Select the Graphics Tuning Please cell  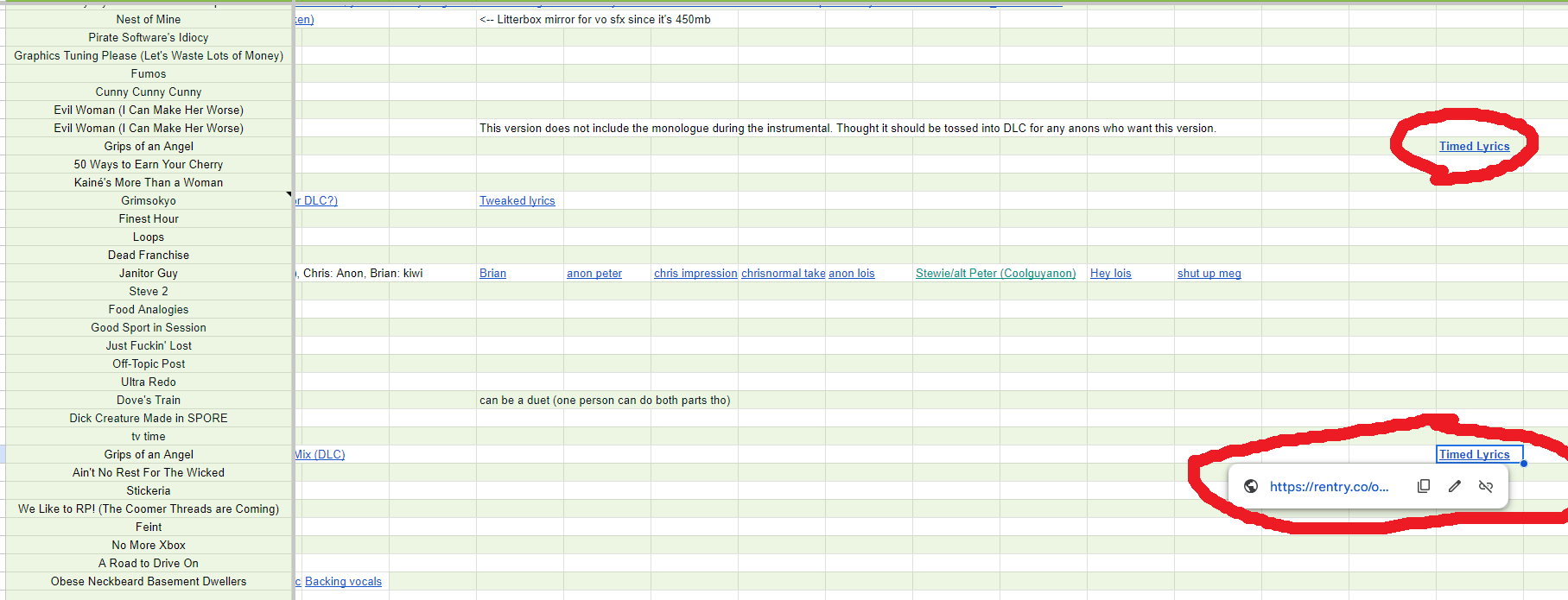tap(149, 55)
